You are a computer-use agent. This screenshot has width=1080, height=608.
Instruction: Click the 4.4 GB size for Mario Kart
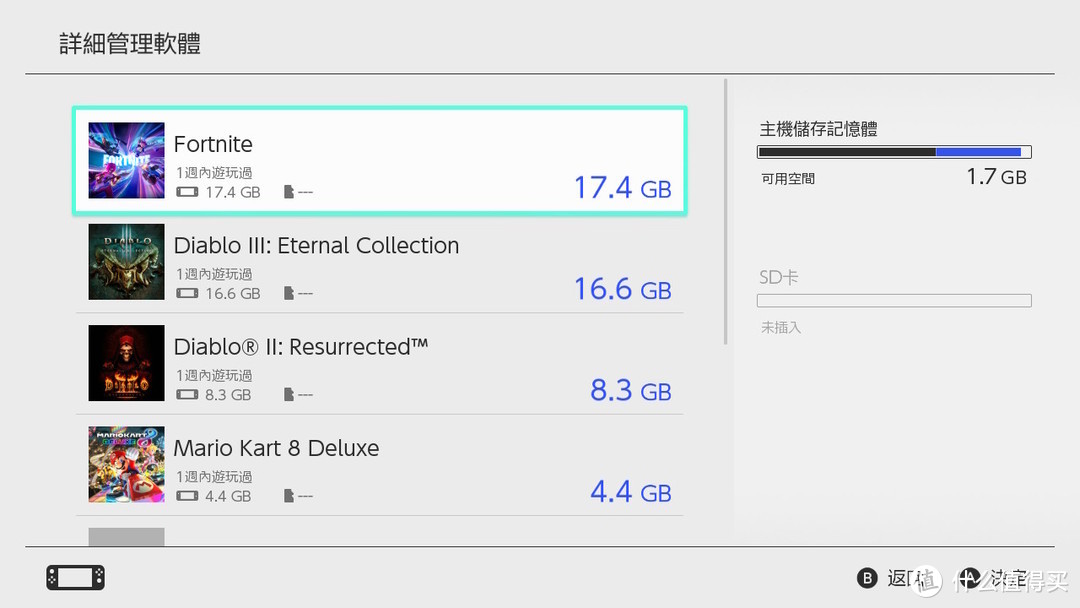[630, 492]
